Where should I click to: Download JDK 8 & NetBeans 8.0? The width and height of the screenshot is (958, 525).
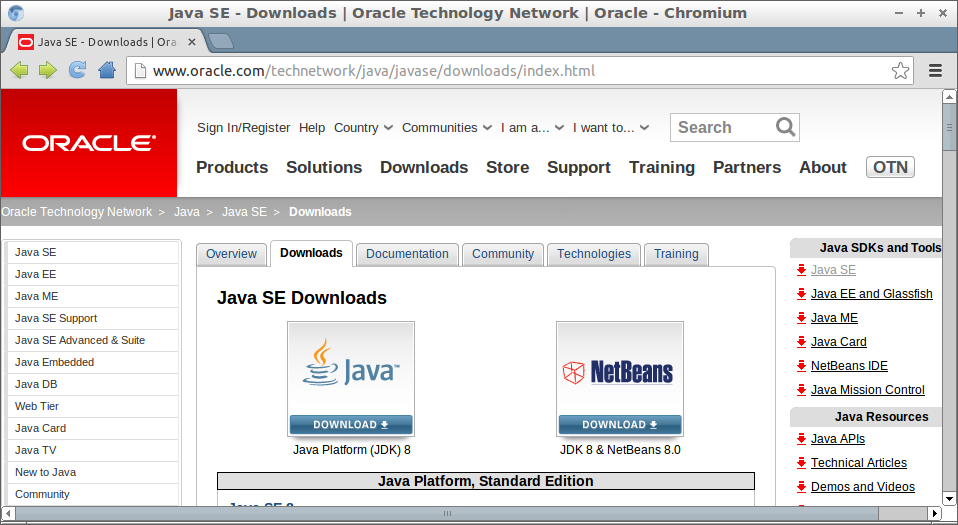pyautogui.click(x=620, y=425)
